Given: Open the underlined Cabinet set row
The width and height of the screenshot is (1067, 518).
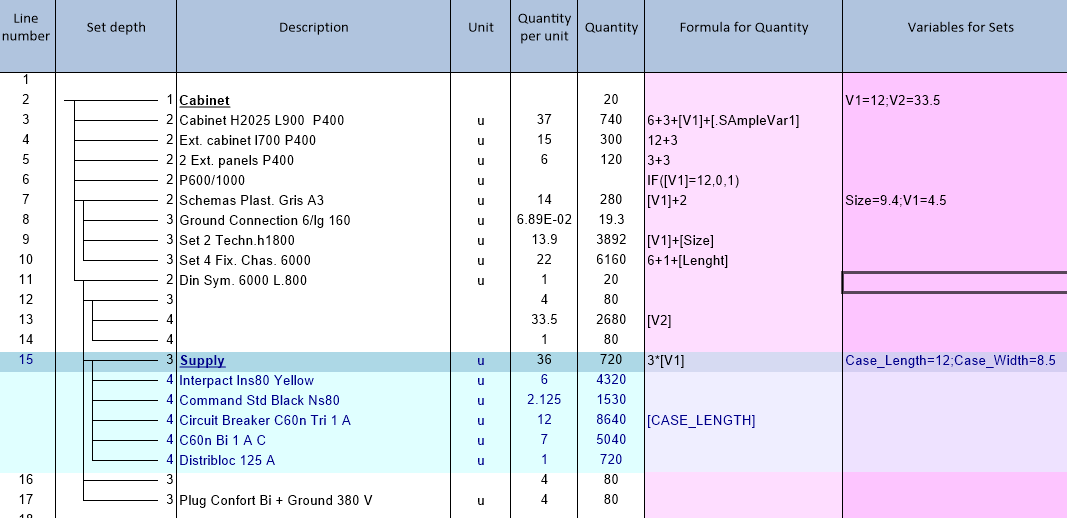Looking at the screenshot, I should [205, 100].
